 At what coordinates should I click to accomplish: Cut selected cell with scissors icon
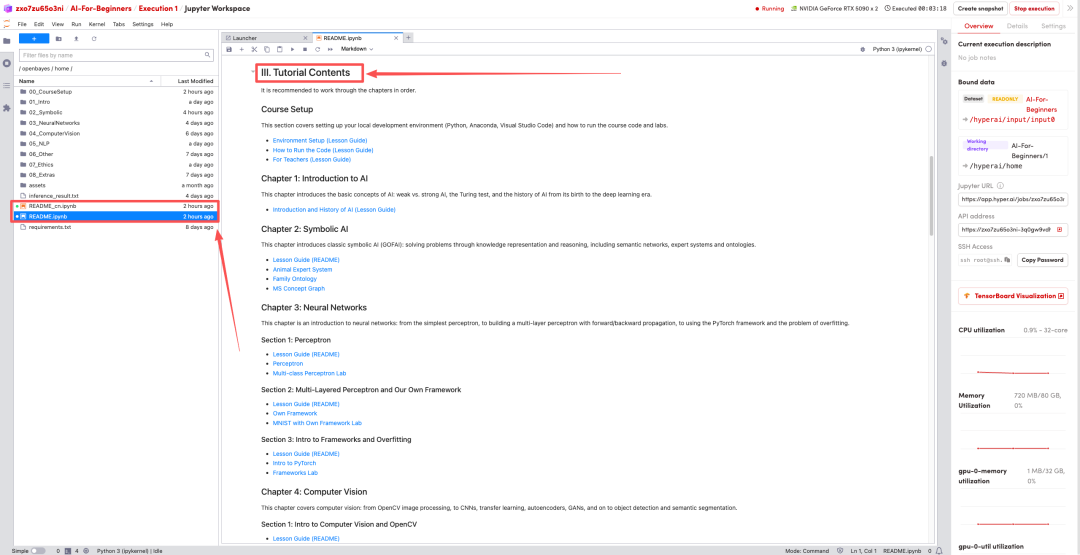point(254,50)
